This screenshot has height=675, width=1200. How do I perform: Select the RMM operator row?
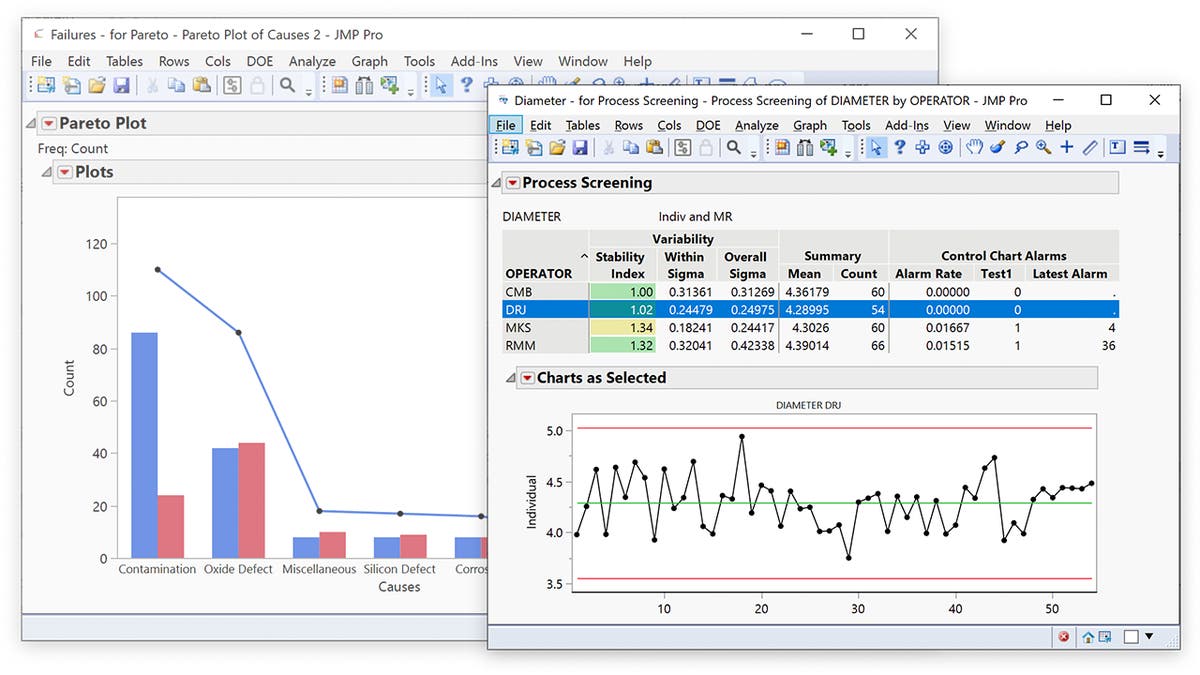(810, 346)
